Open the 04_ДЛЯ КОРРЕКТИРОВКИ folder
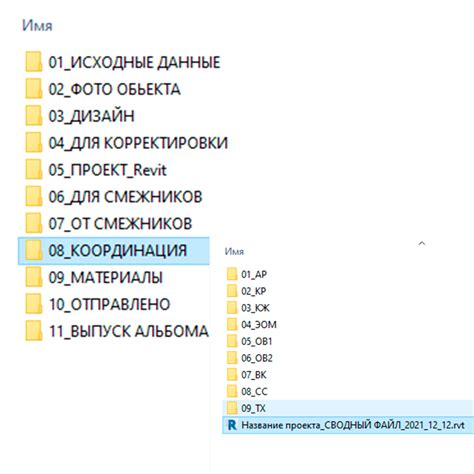 [x=127, y=143]
